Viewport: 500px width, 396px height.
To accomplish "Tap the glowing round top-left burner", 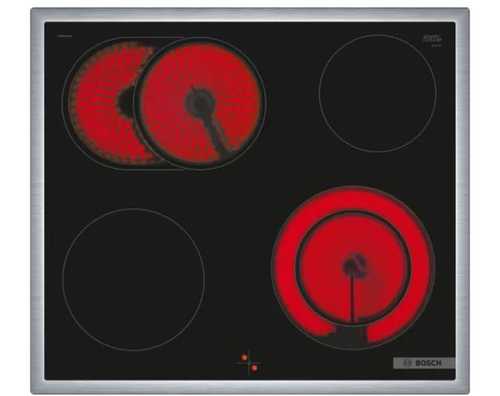I will click(200, 103).
